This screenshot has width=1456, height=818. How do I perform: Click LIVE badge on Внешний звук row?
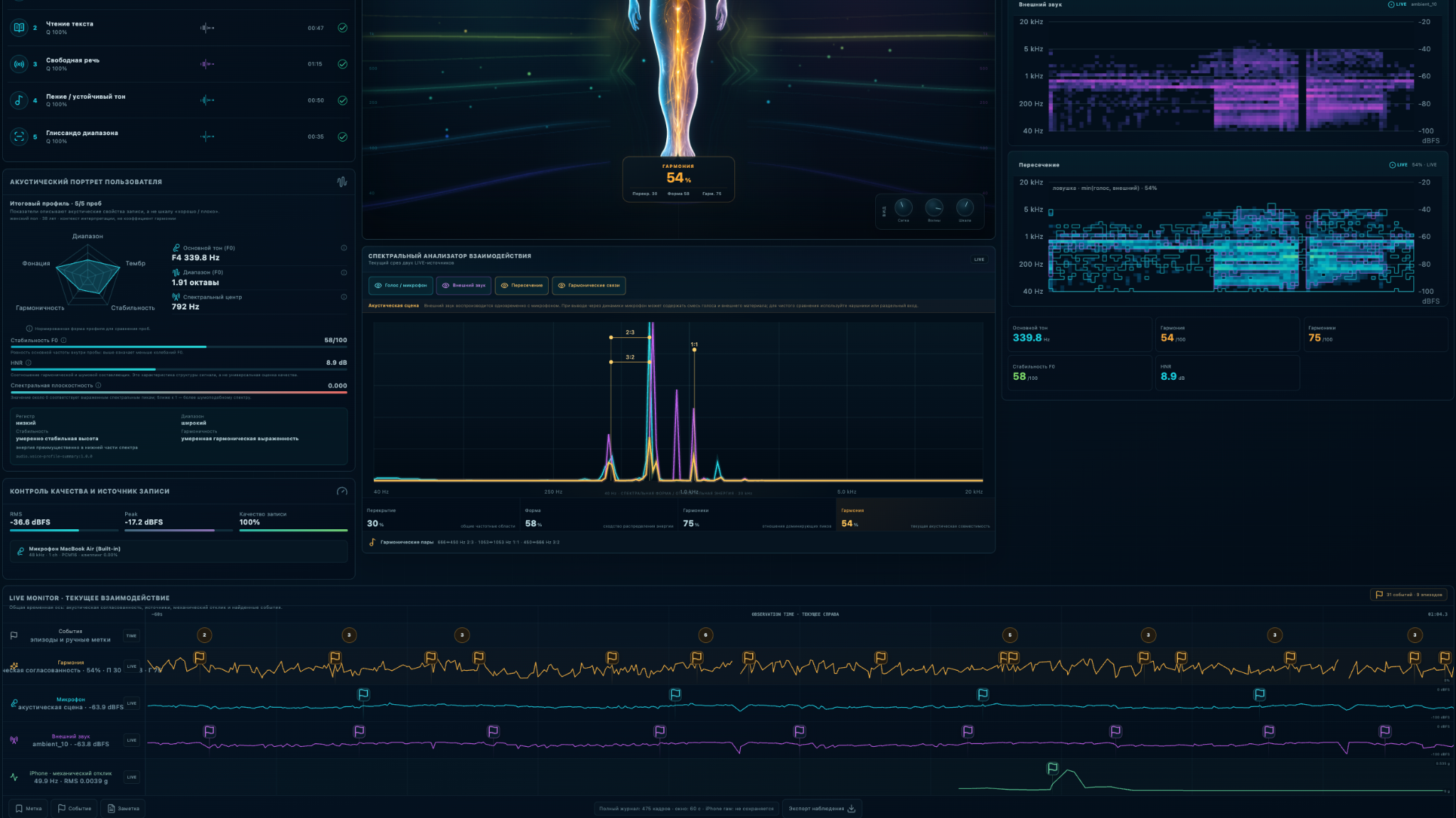132,740
